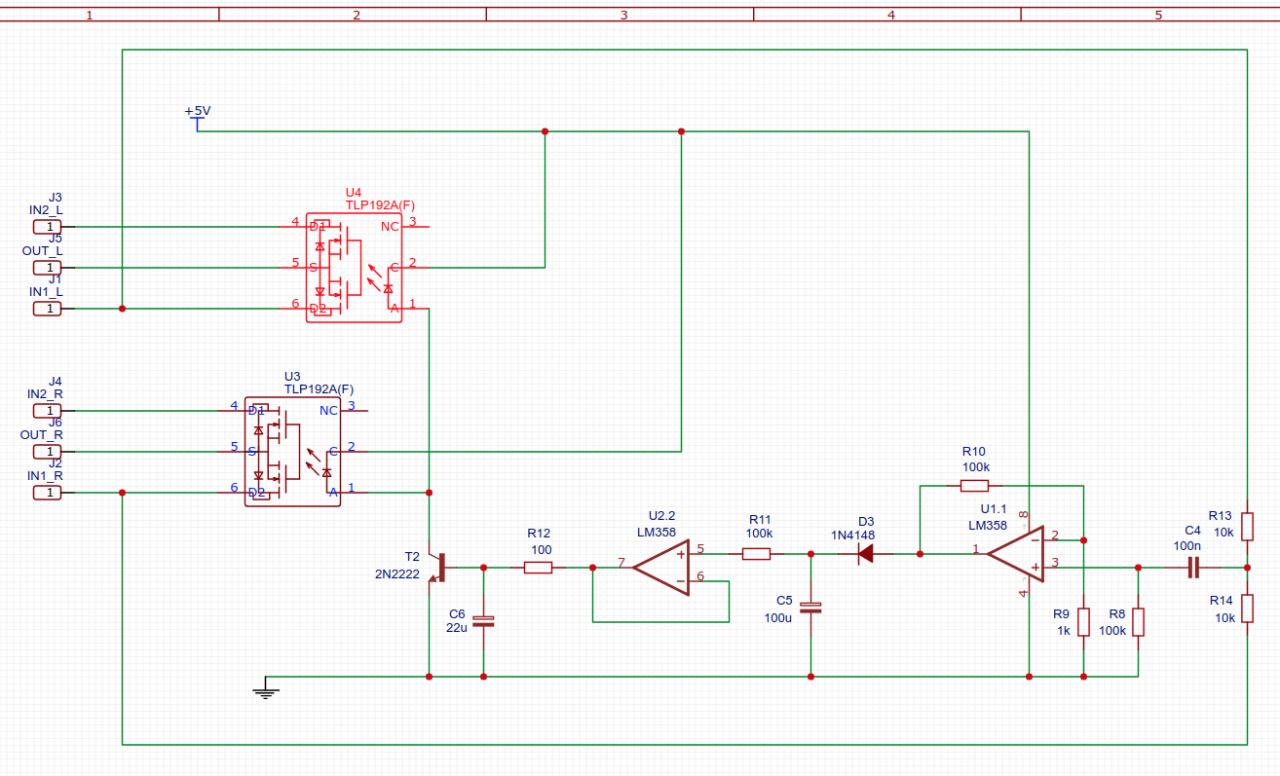The image size is (1280, 776).
Task: Select the 1N4148 value label
Action: pyautogui.click(x=852, y=535)
